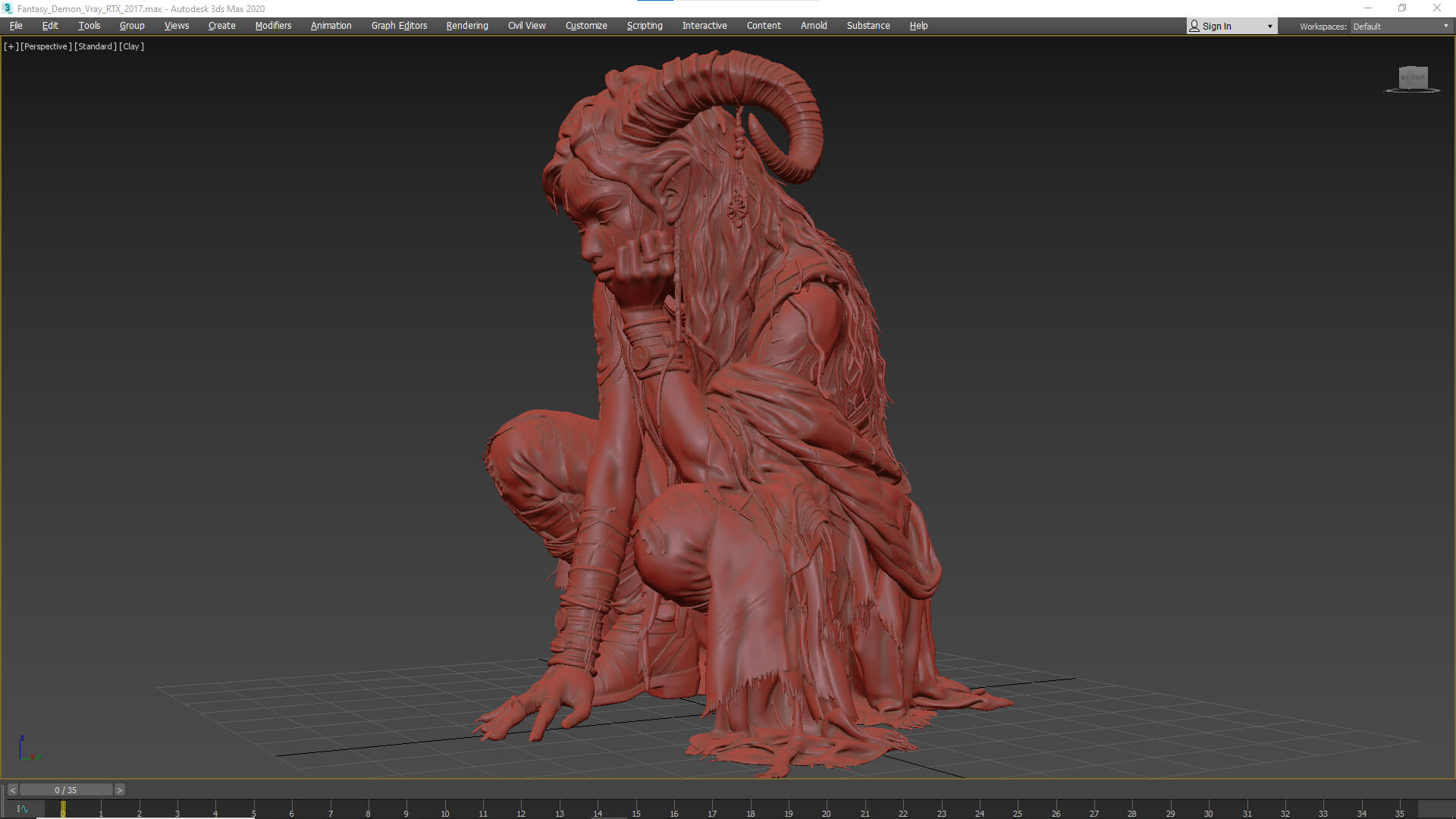1456x819 pixels.
Task: Open the Interactive menu
Action: tap(704, 26)
